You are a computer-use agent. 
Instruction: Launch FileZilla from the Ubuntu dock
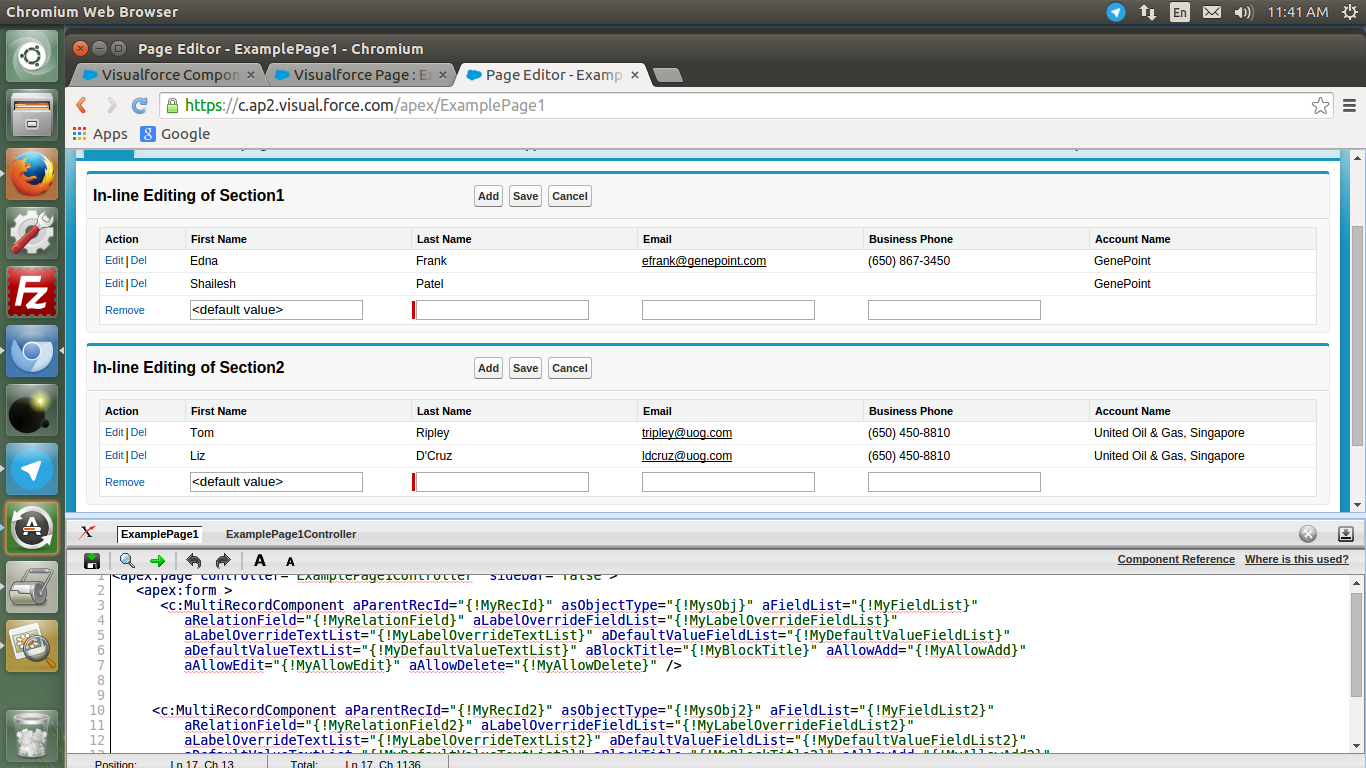coord(32,291)
